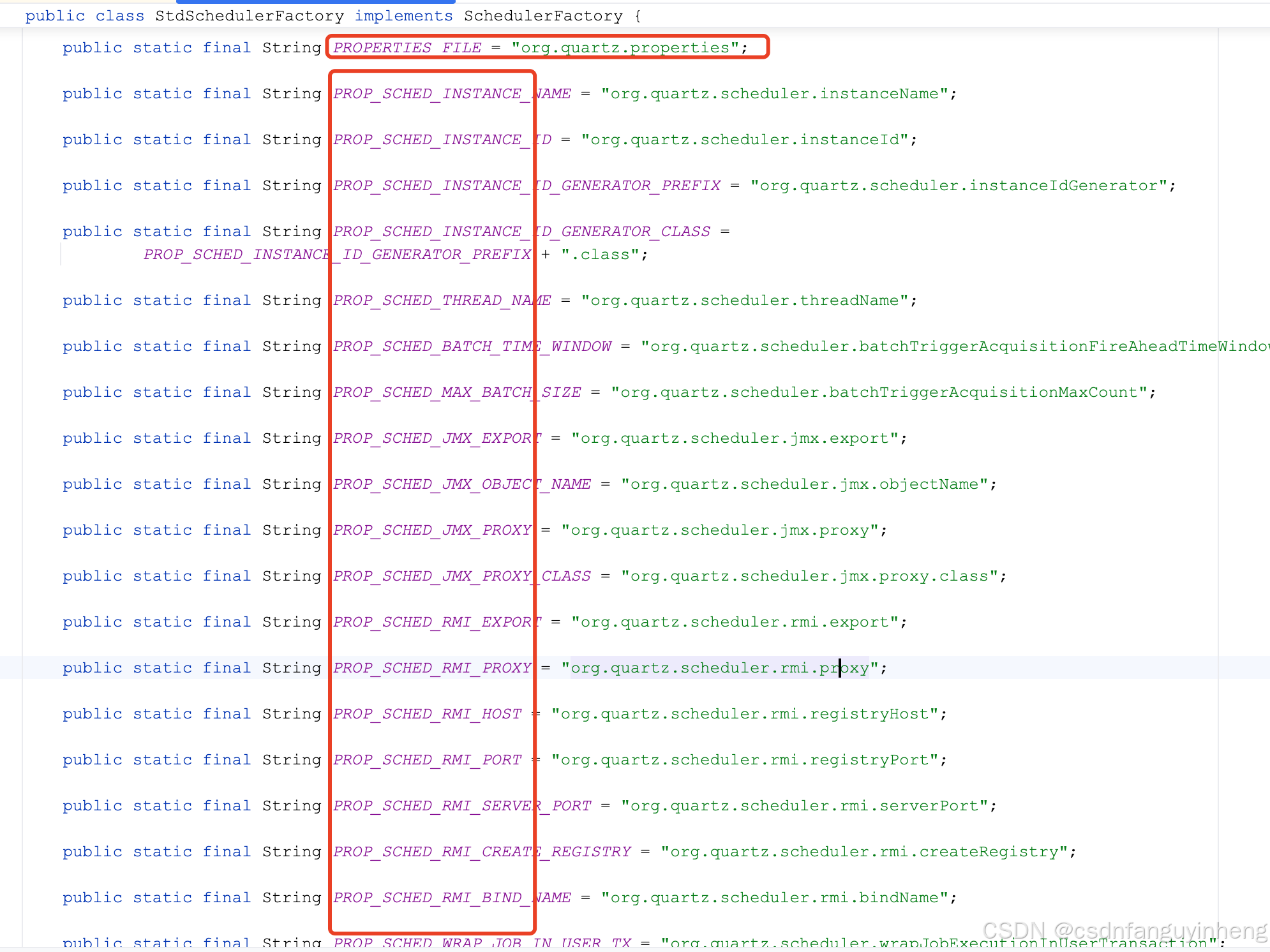Click the SchedulerFactory interface name
Image resolution: width=1270 pixels, height=952 pixels.
tap(542, 16)
